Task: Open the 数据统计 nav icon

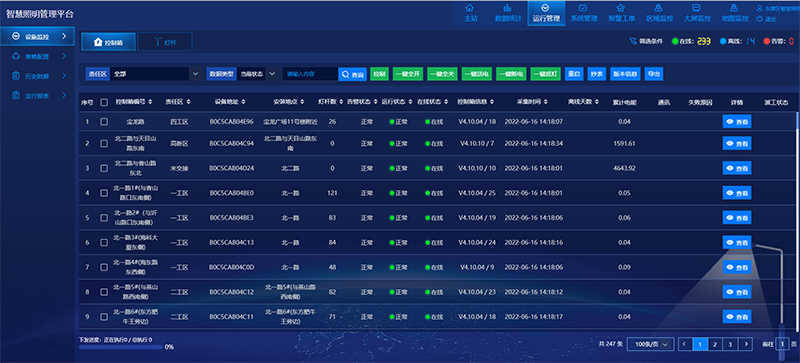Action: [508, 8]
